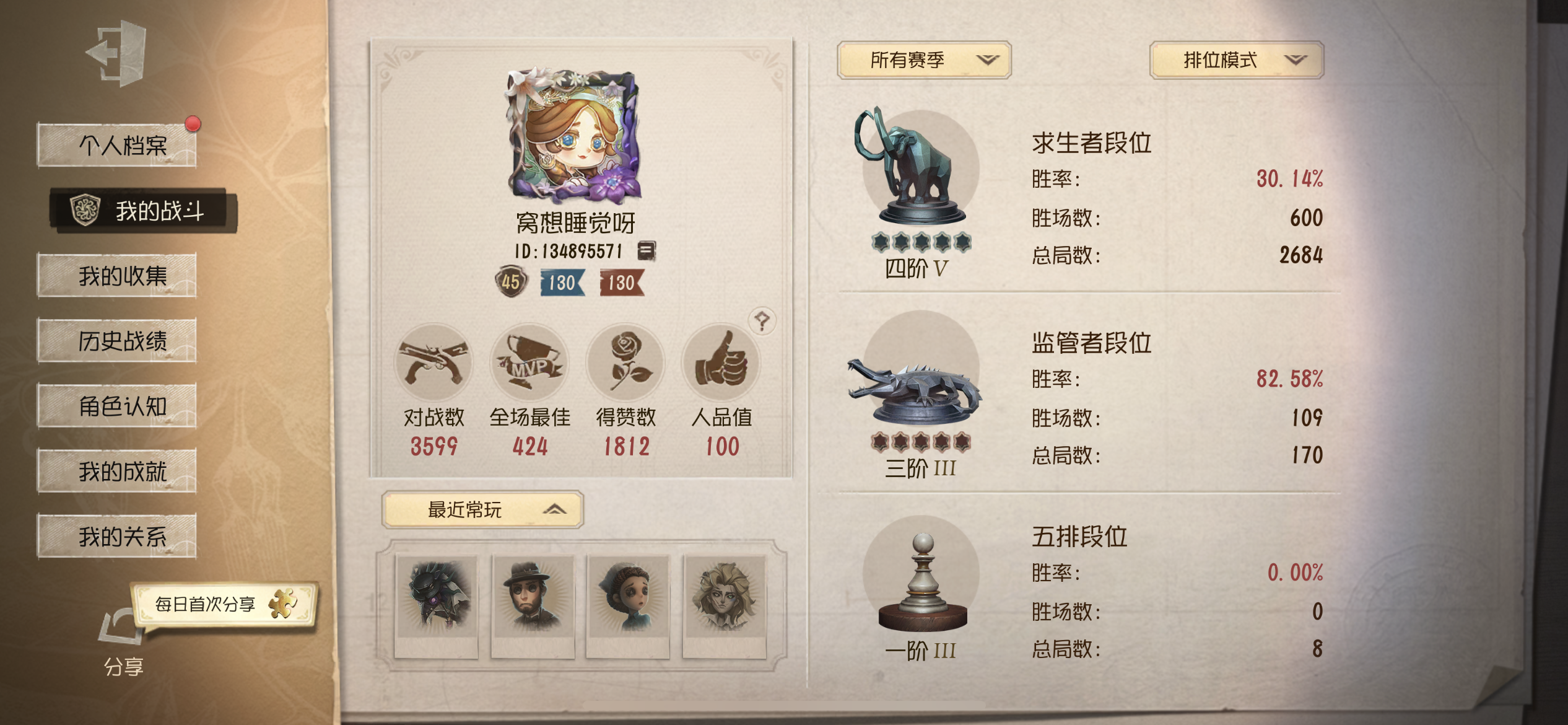The image size is (1568, 725).
Task: Tap the thumbs-up reputation icon
Action: click(721, 362)
